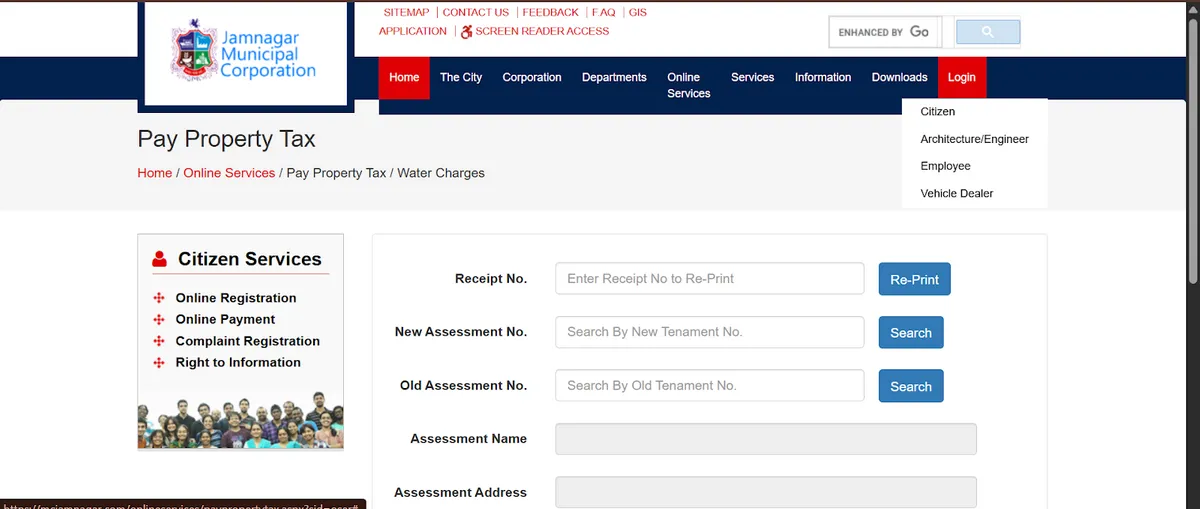Choose Architecture/Engineer login option

click(974, 139)
